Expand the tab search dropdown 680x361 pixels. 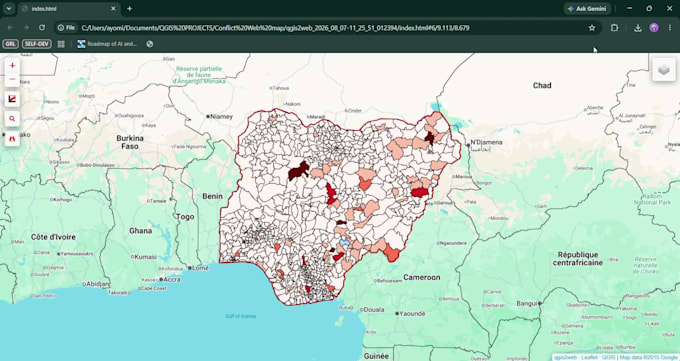(x=8, y=8)
